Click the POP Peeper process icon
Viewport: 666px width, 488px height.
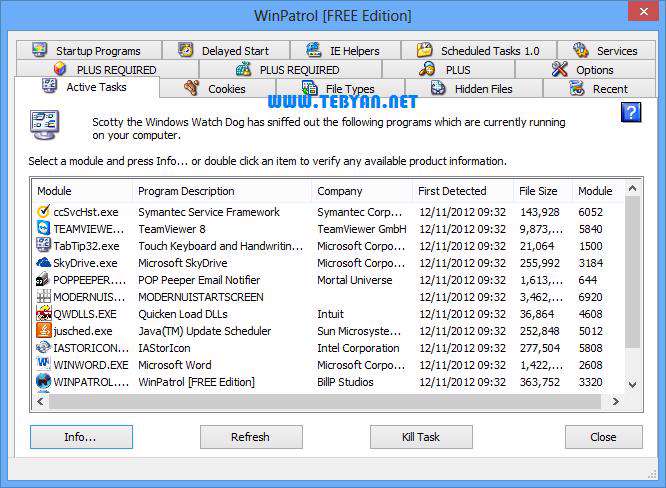tap(43, 279)
